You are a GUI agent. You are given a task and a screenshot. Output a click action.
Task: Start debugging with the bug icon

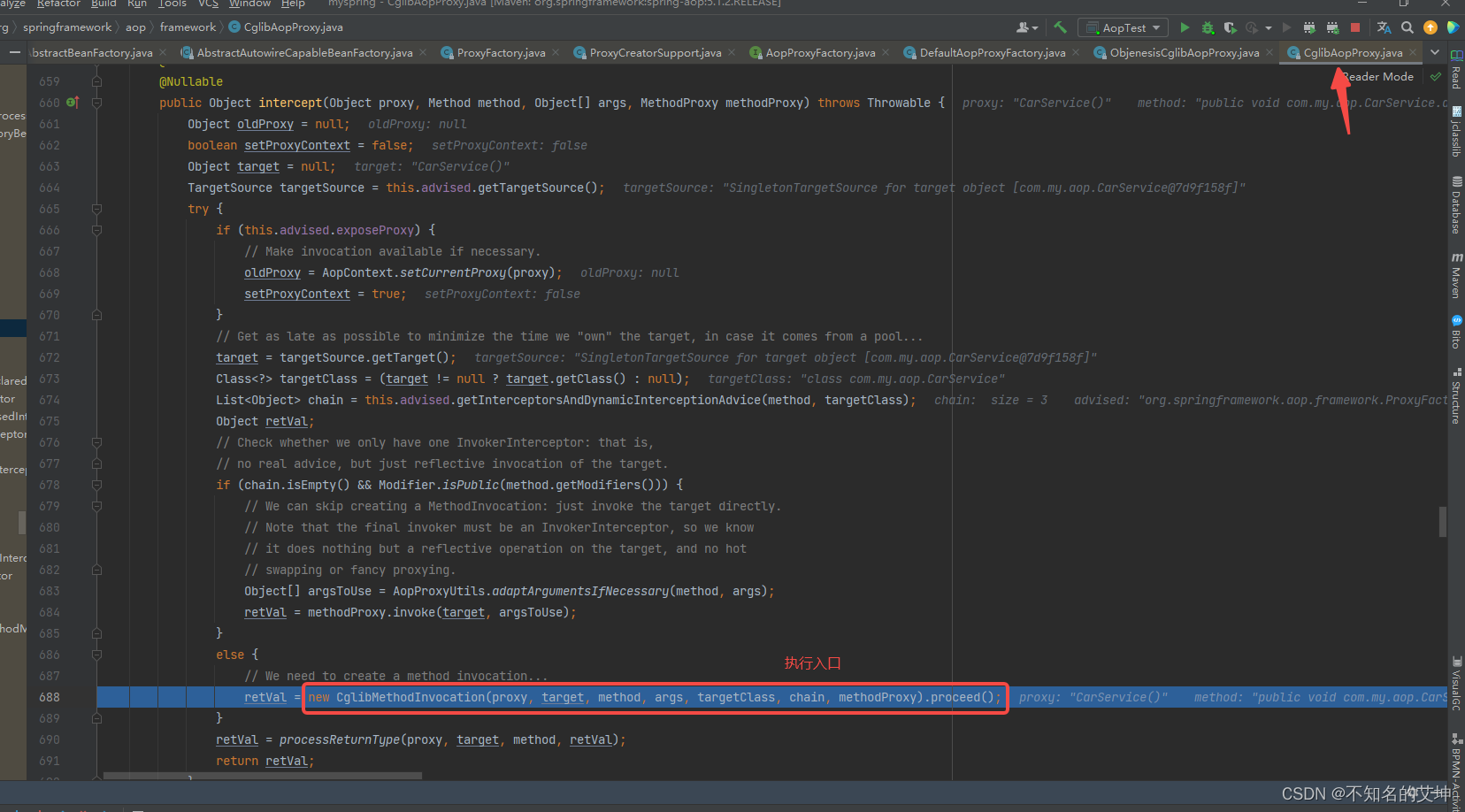point(1208,27)
